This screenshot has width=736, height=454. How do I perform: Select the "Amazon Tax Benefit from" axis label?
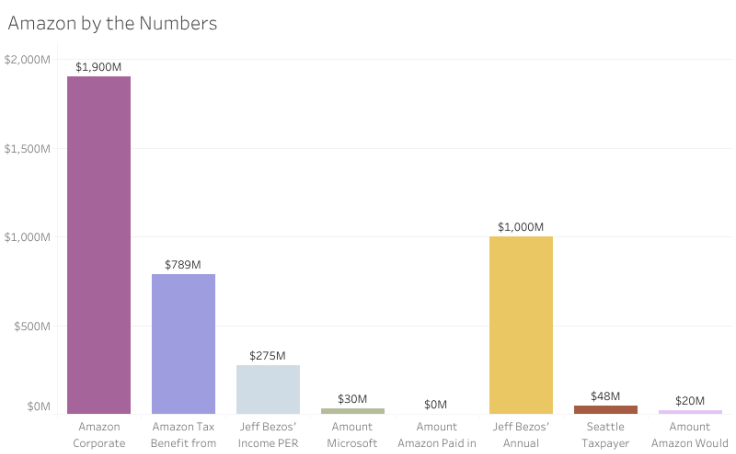pyautogui.click(x=183, y=435)
